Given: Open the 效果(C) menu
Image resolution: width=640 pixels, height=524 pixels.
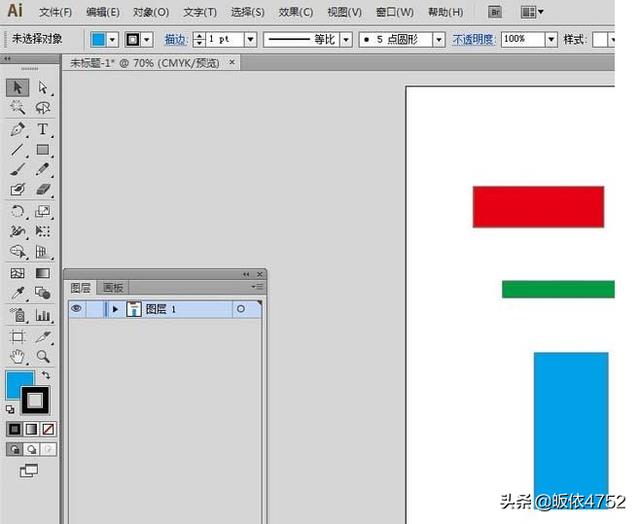Looking at the screenshot, I should tap(296, 12).
